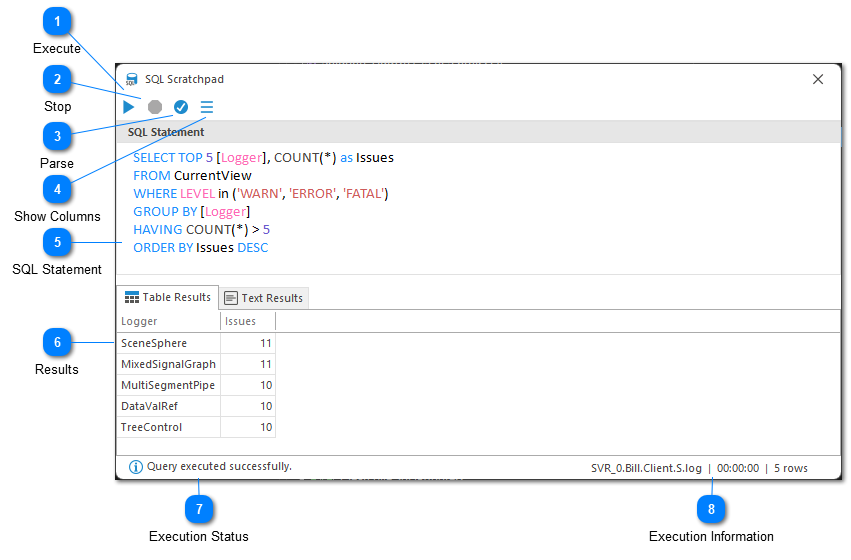Select the TreeControl cell
The width and height of the screenshot is (851, 560).
click(169, 428)
